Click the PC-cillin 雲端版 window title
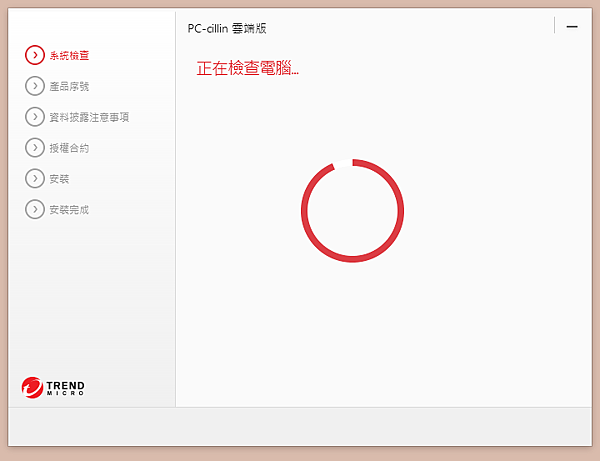The width and height of the screenshot is (600, 461). tap(227, 28)
